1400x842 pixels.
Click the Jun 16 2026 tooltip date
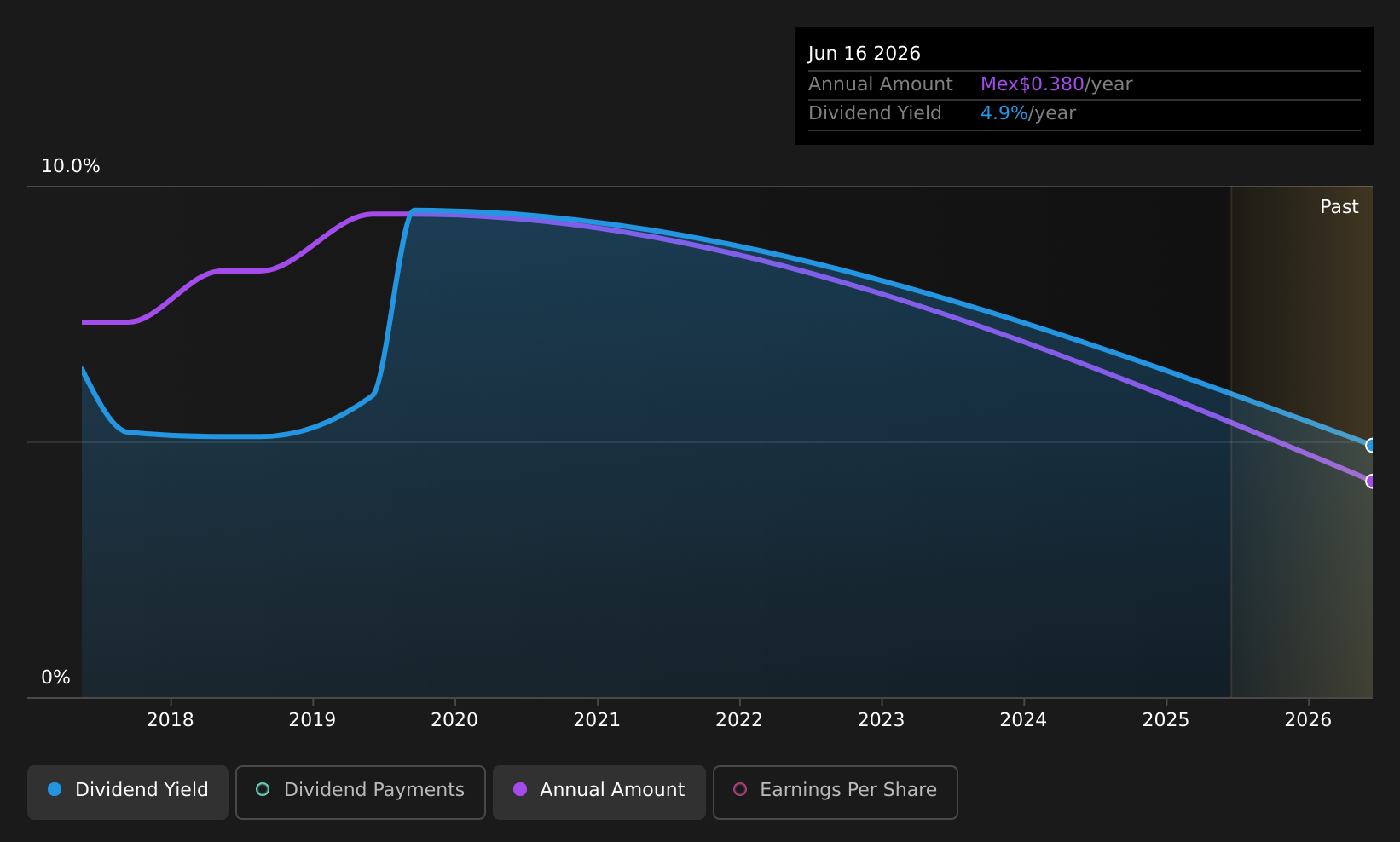click(x=865, y=54)
